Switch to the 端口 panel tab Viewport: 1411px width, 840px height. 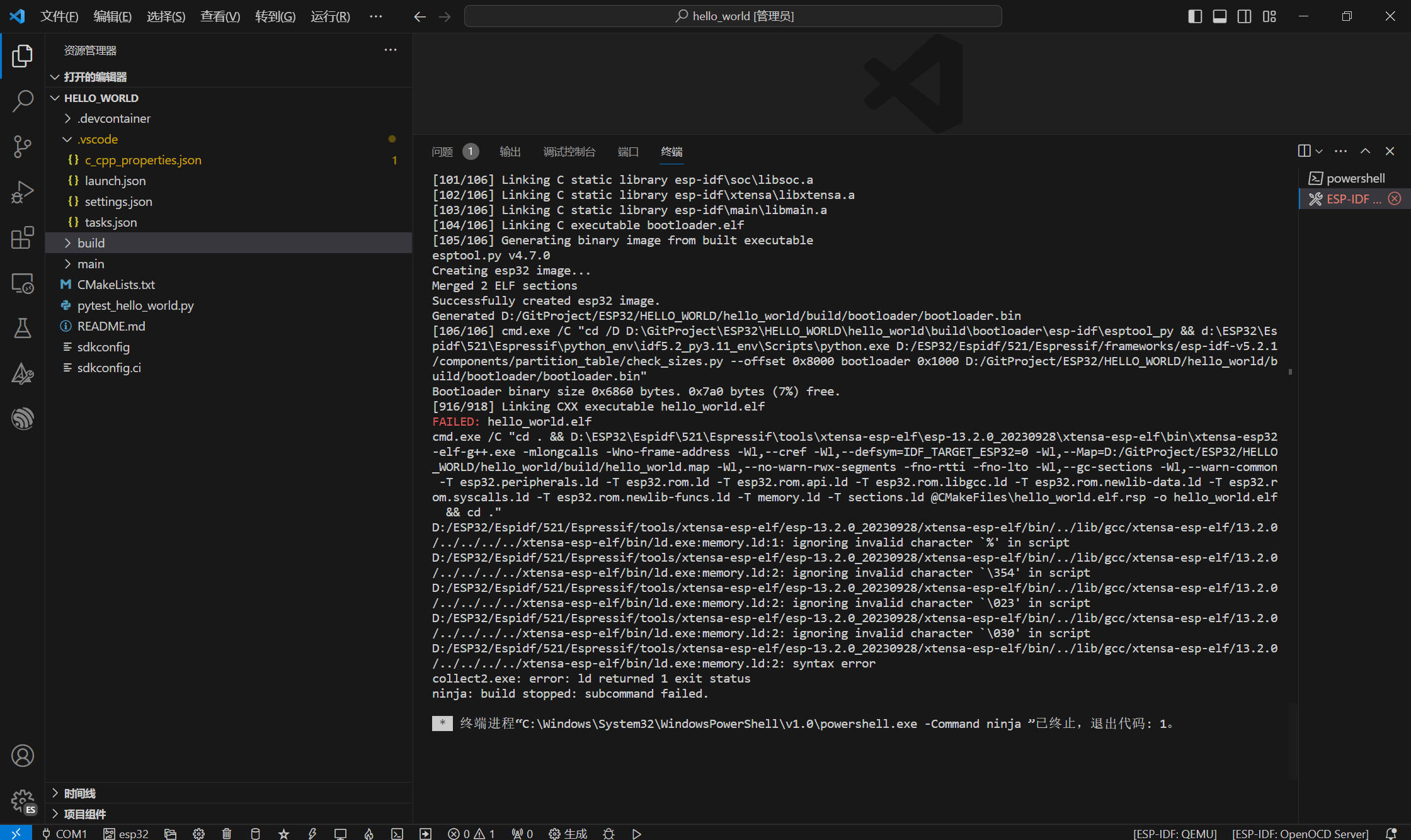tap(629, 152)
